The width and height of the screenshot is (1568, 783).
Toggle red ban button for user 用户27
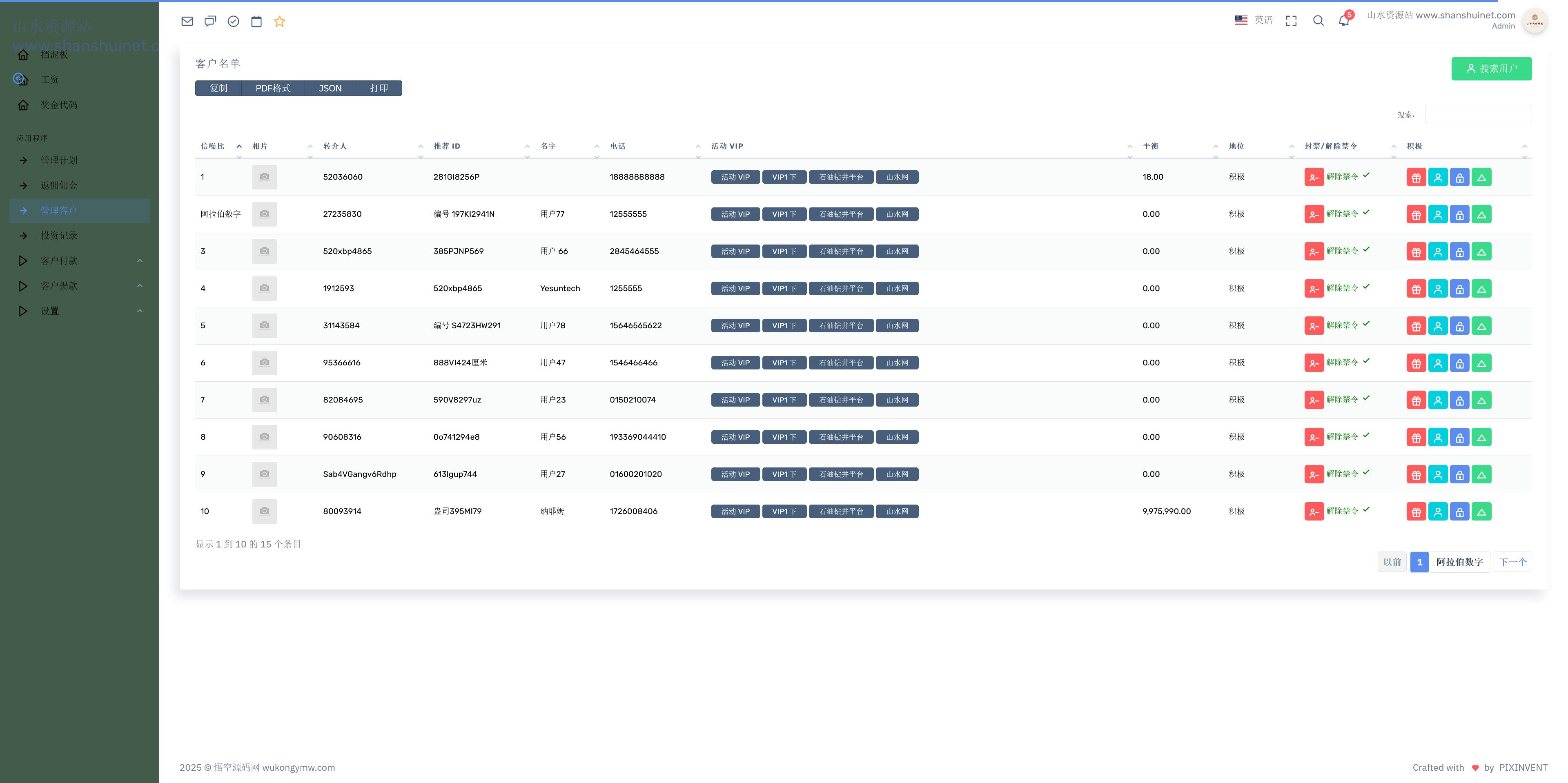click(x=1314, y=474)
